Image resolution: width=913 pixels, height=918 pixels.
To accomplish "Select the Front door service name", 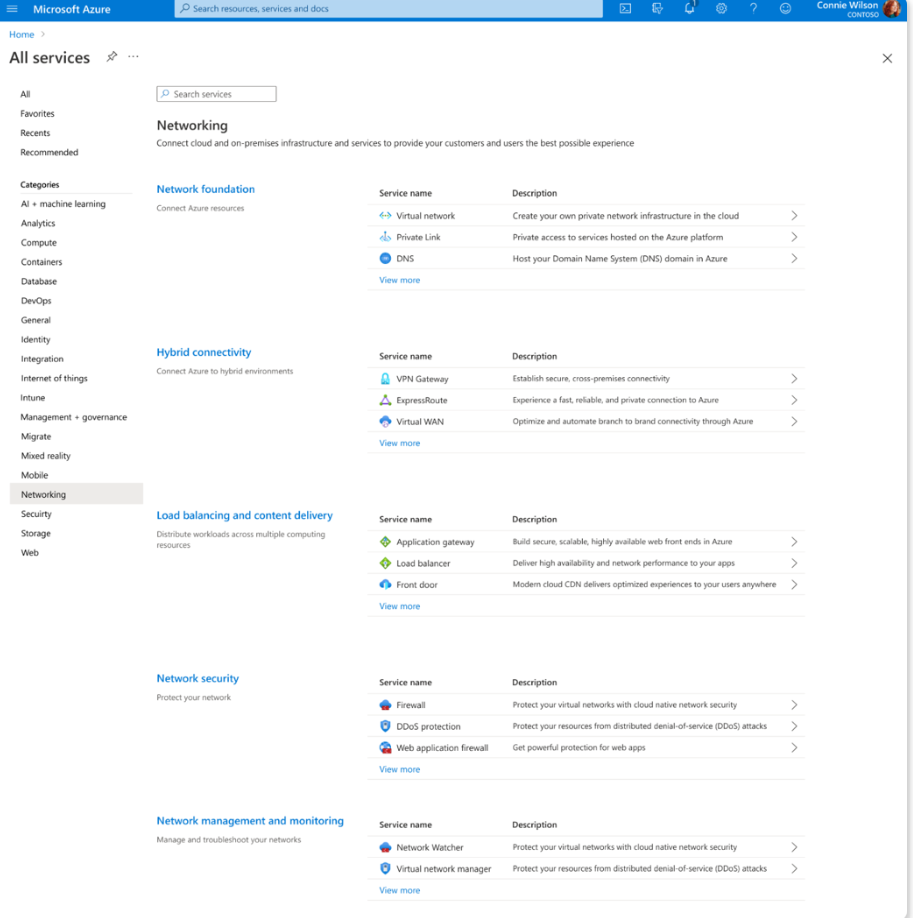I will click(x=417, y=584).
